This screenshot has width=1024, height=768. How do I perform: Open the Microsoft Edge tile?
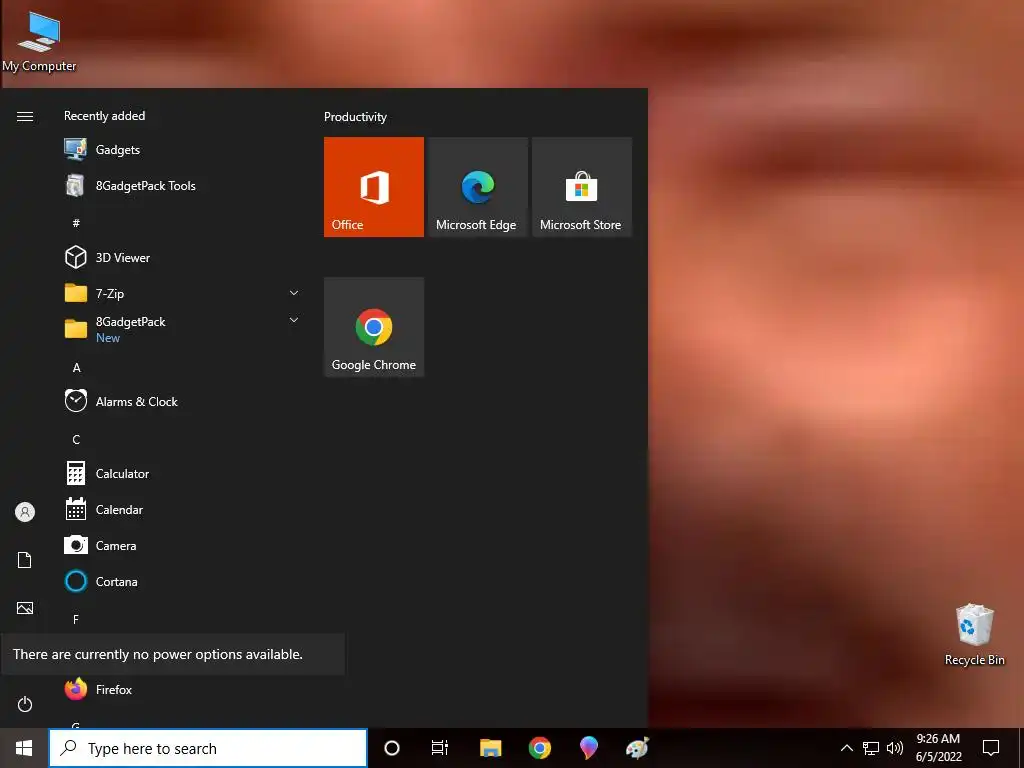click(477, 187)
